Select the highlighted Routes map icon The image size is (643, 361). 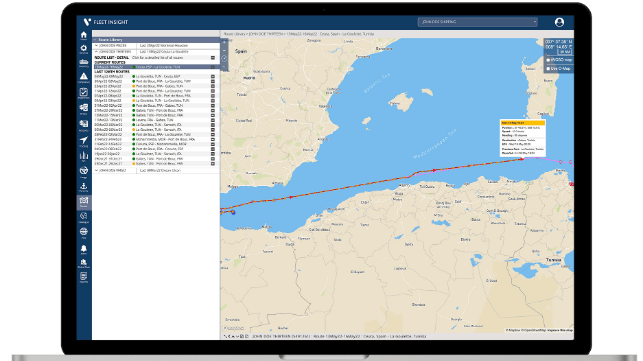[84, 202]
